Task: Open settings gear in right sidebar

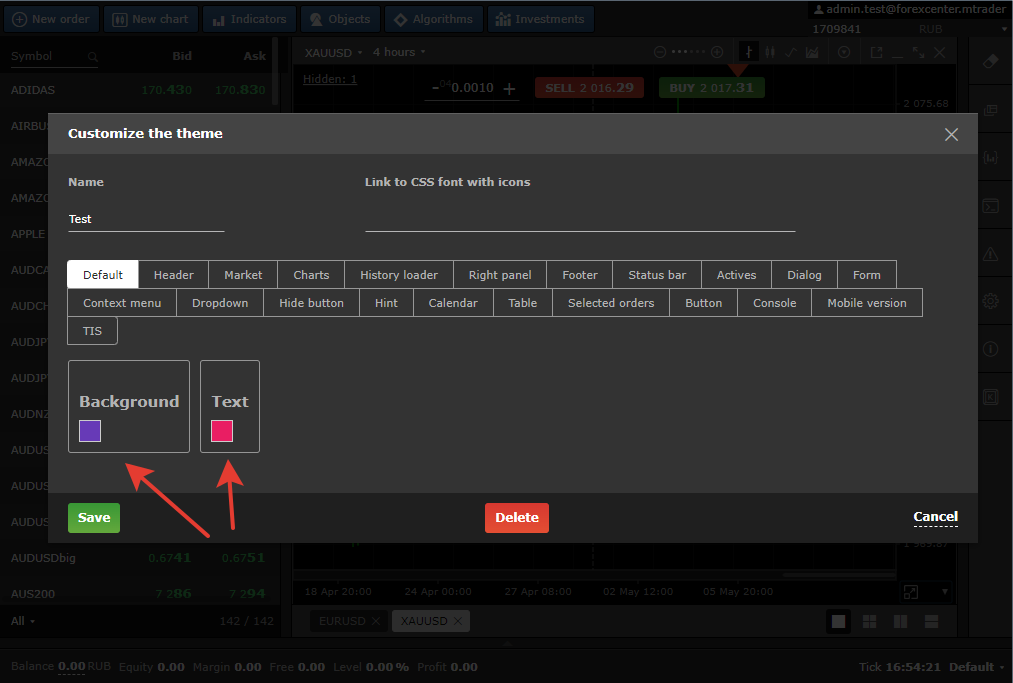Action: pos(990,301)
